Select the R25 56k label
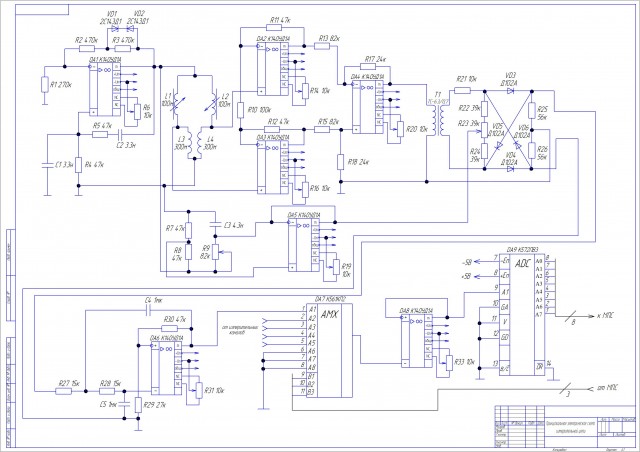 pyautogui.click(x=542, y=113)
